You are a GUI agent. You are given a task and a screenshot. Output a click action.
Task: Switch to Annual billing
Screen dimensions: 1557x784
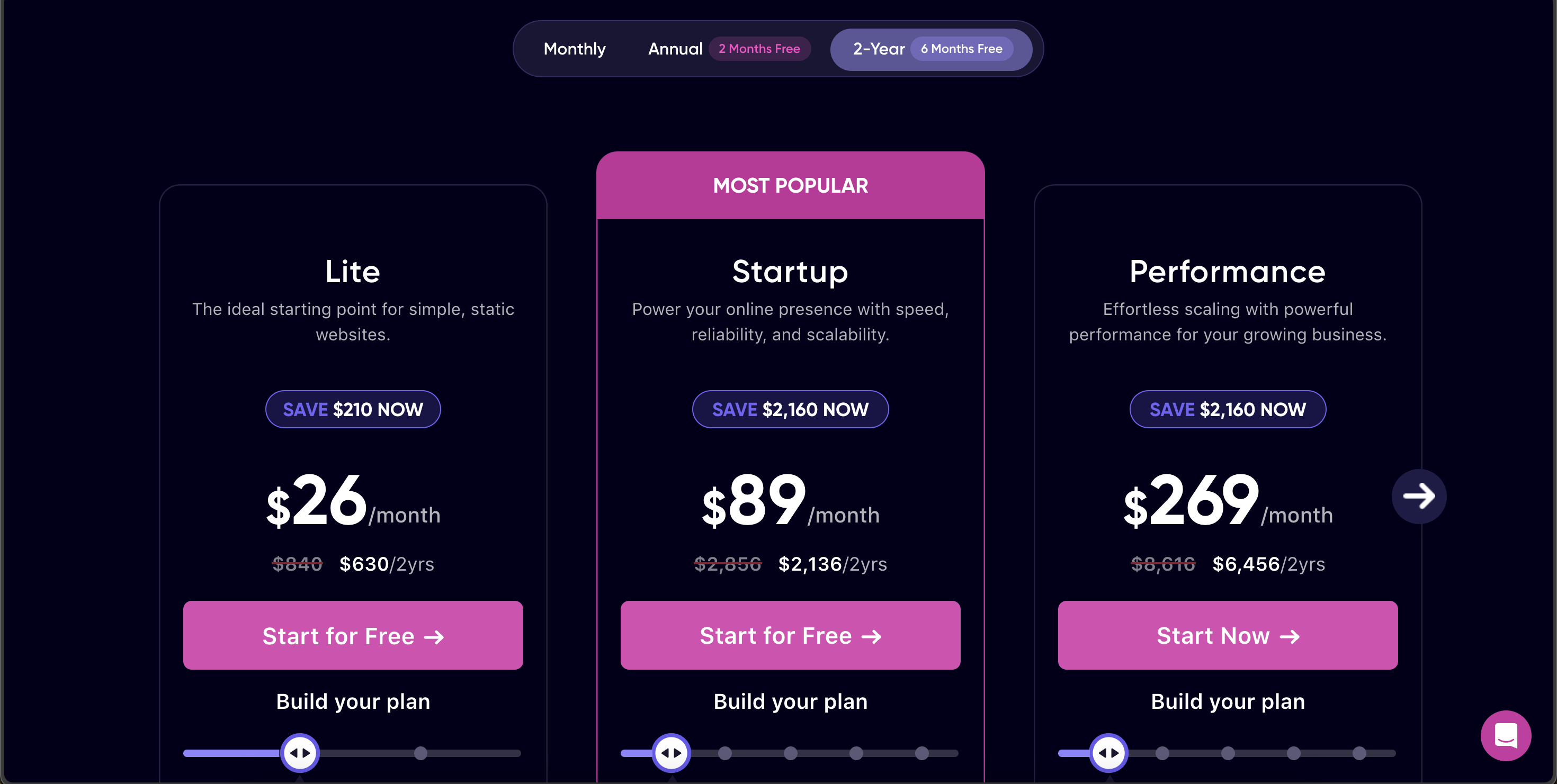click(675, 49)
